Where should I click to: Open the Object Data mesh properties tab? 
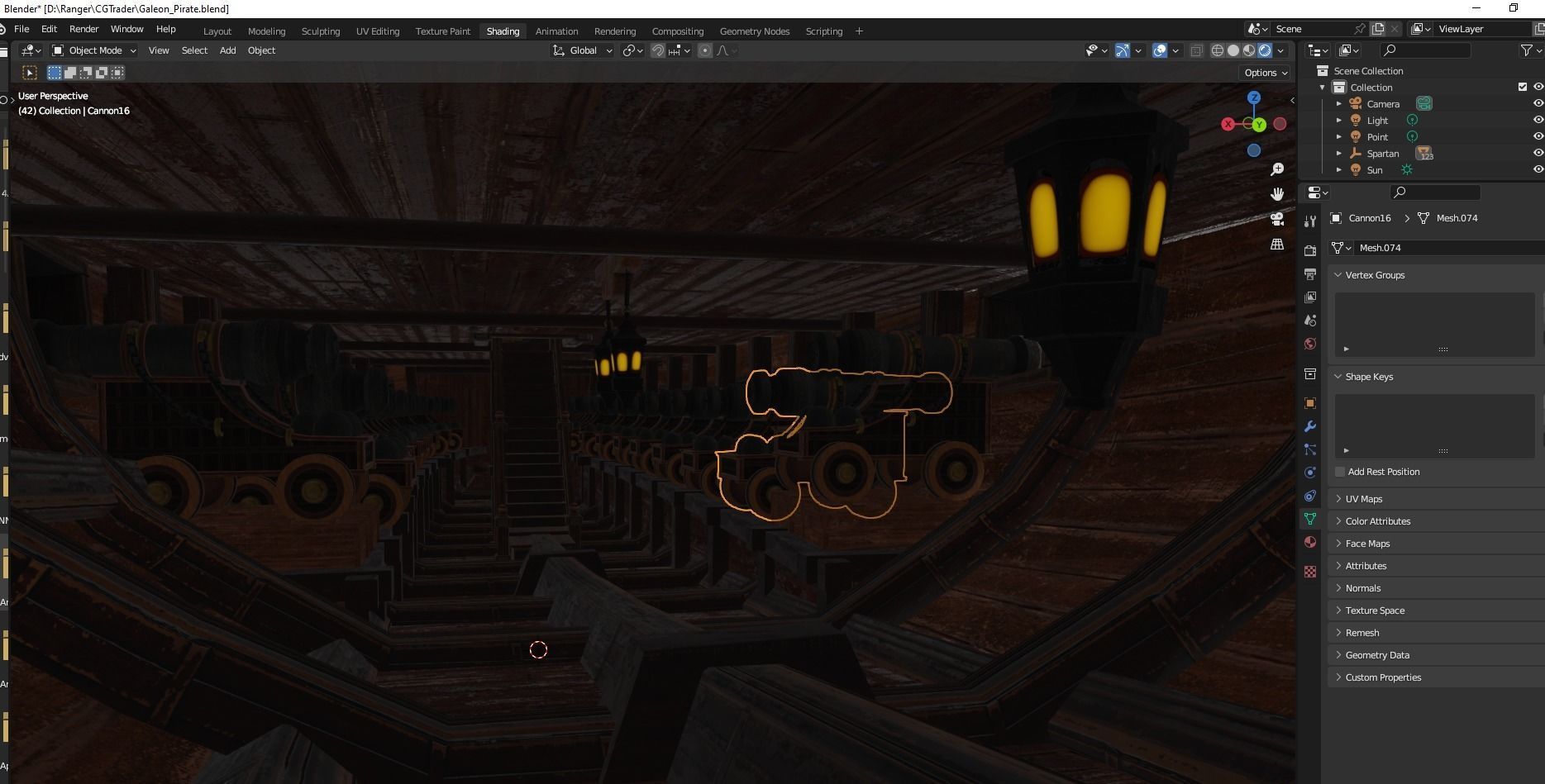(1310, 519)
